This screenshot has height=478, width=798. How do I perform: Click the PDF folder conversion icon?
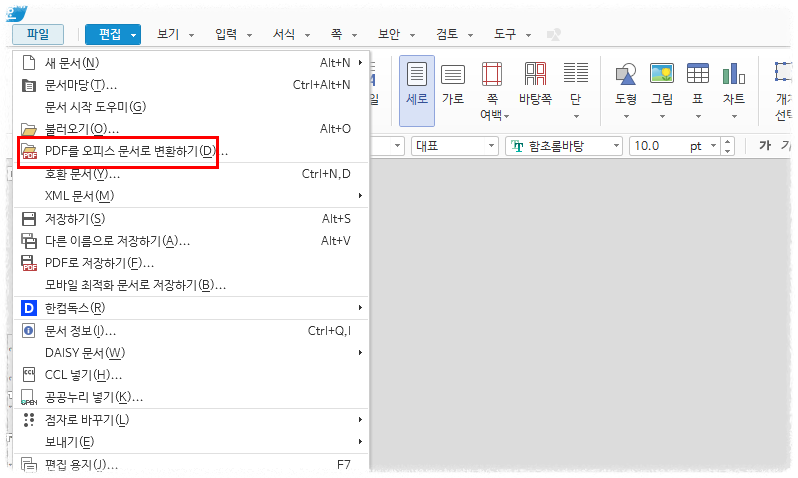(29, 152)
